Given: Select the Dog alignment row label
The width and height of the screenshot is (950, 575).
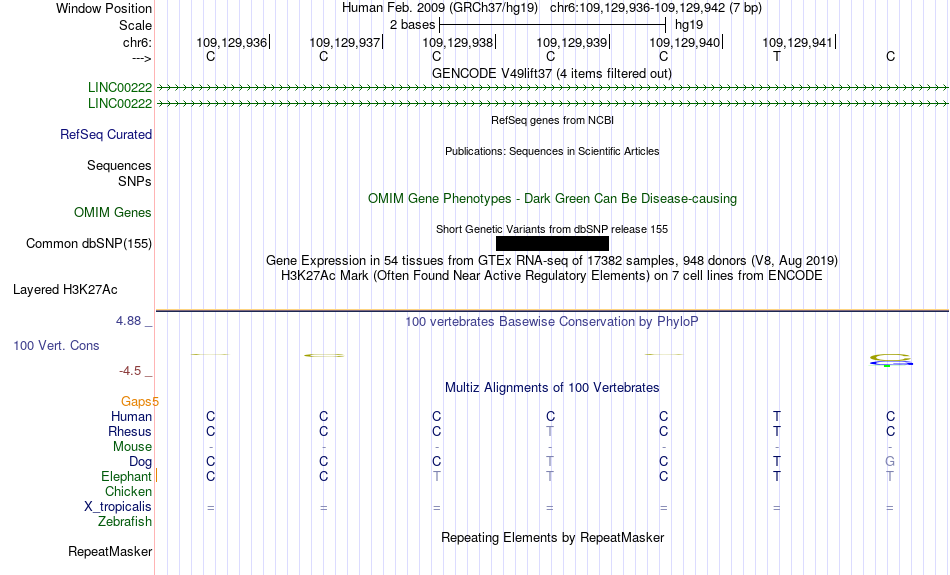Looking at the screenshot, I should 141,462.
